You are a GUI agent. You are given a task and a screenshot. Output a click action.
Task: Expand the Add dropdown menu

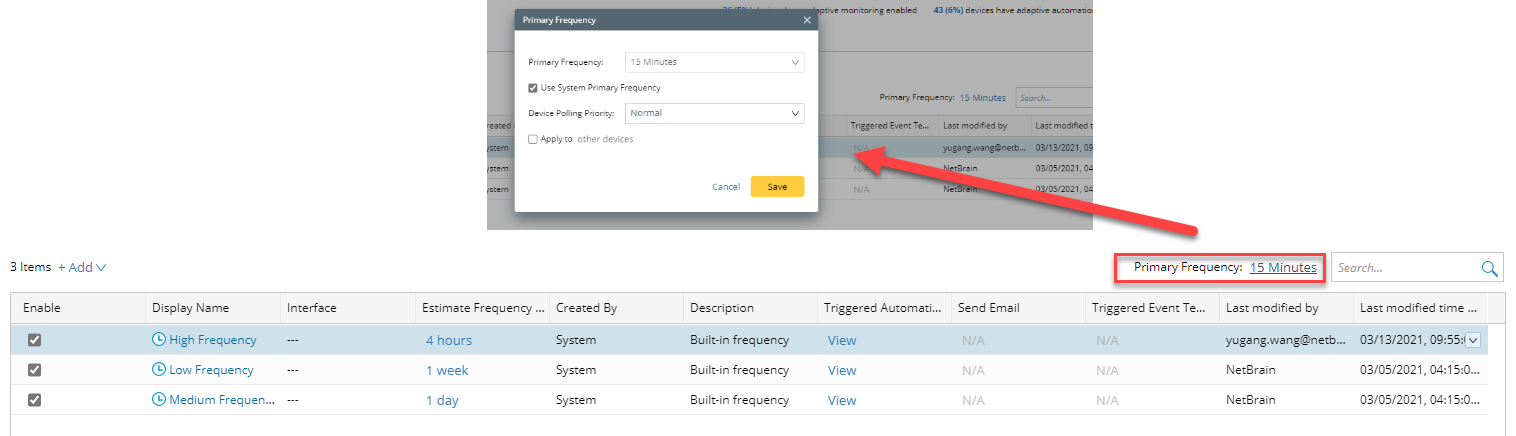click(x=83, y=268)
